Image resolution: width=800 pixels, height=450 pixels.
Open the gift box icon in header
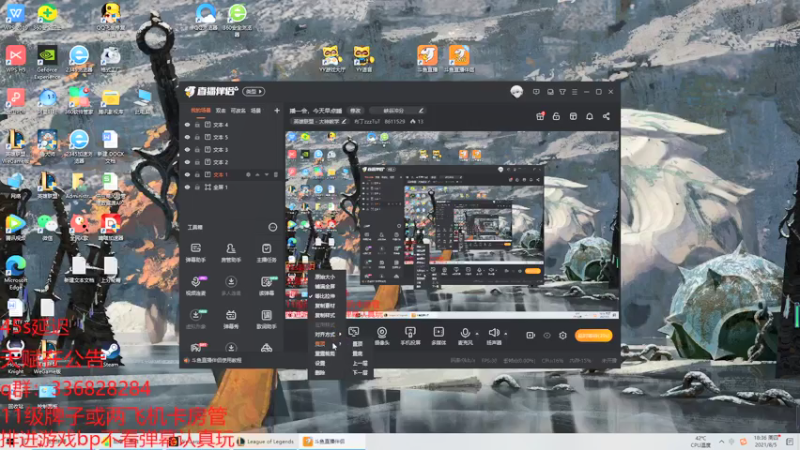pos(540,116)
